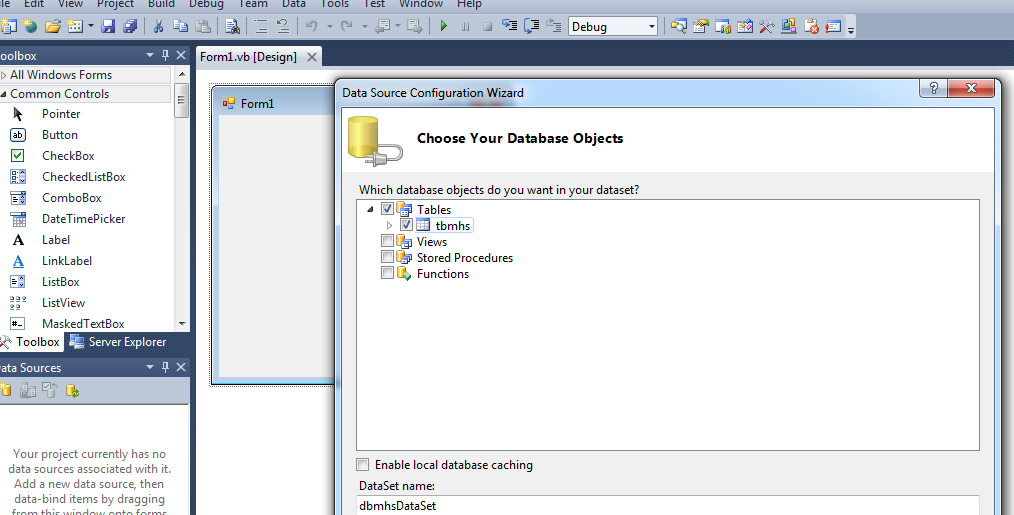Open the Debug configuration dropdown
This screenshot has height=515, width=1014.
click(x=651, y=27)
